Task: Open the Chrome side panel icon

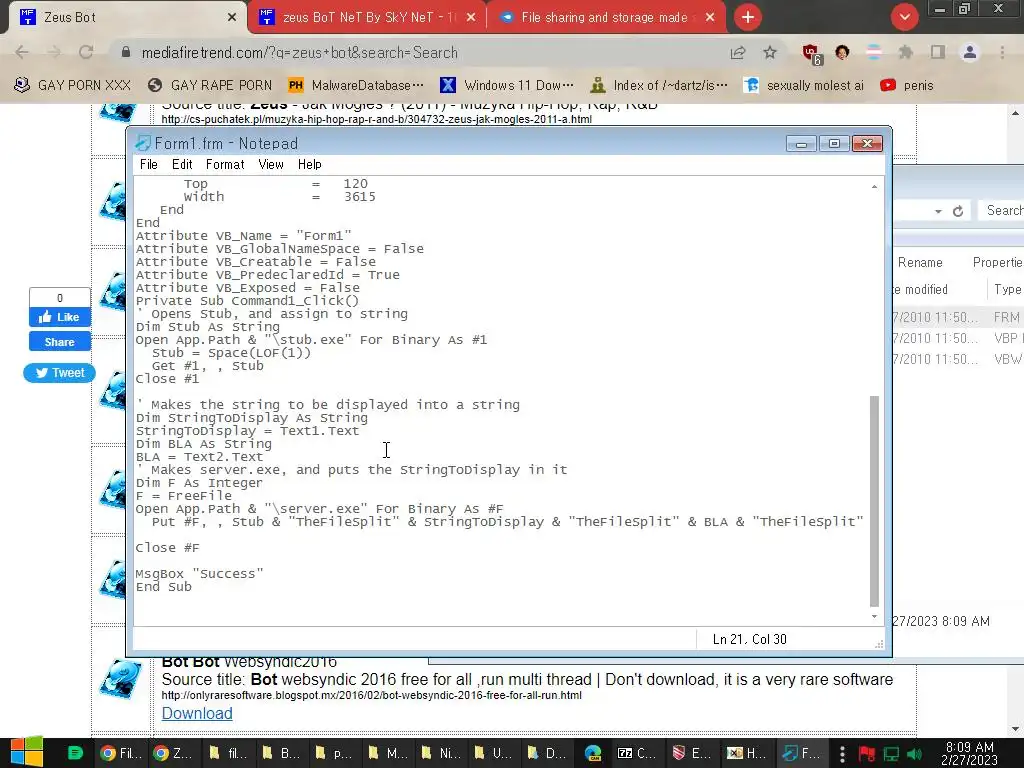Action: pyautogui.click(x=938, y=52)
